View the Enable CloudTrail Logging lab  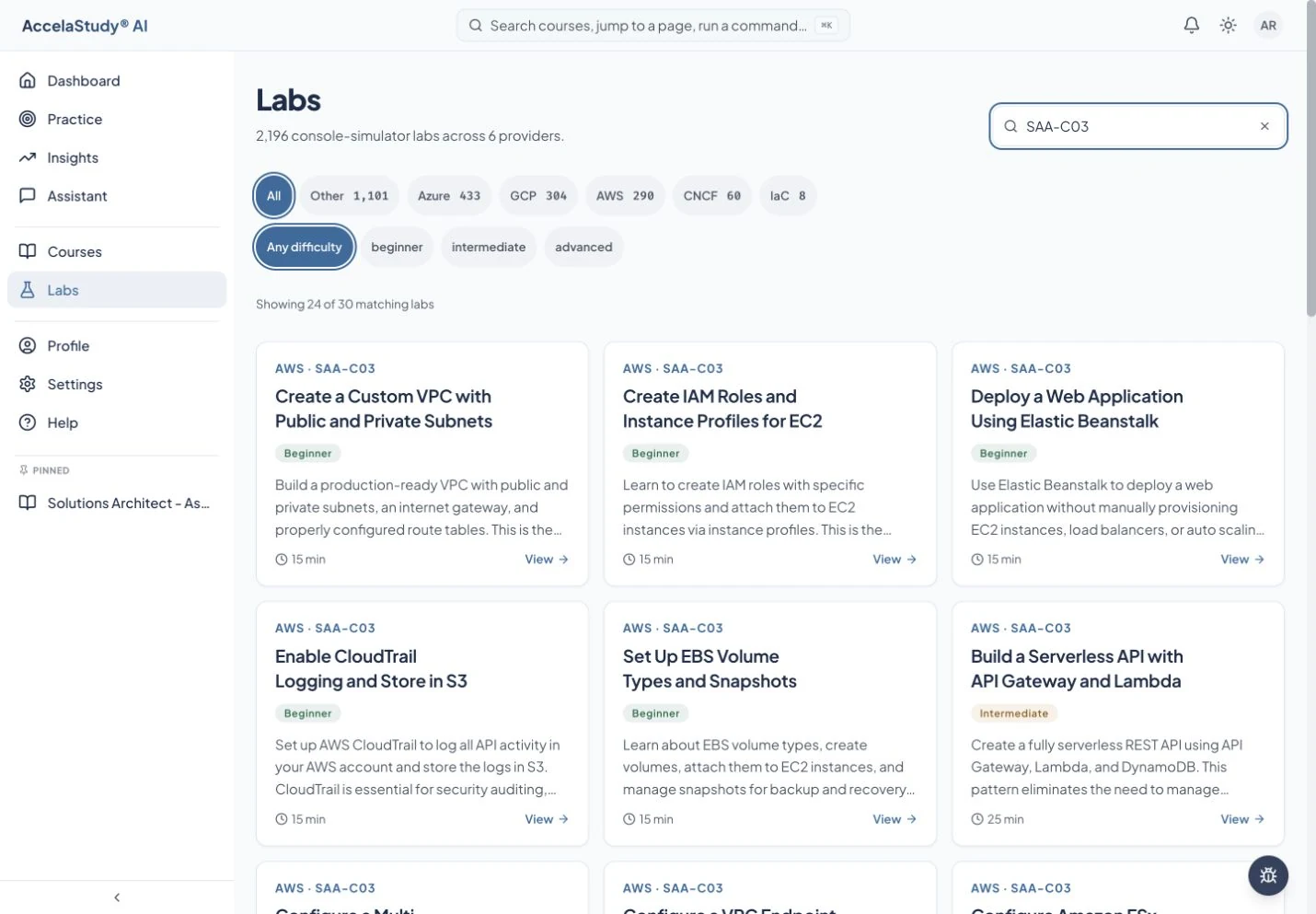[x=547, y=819]
